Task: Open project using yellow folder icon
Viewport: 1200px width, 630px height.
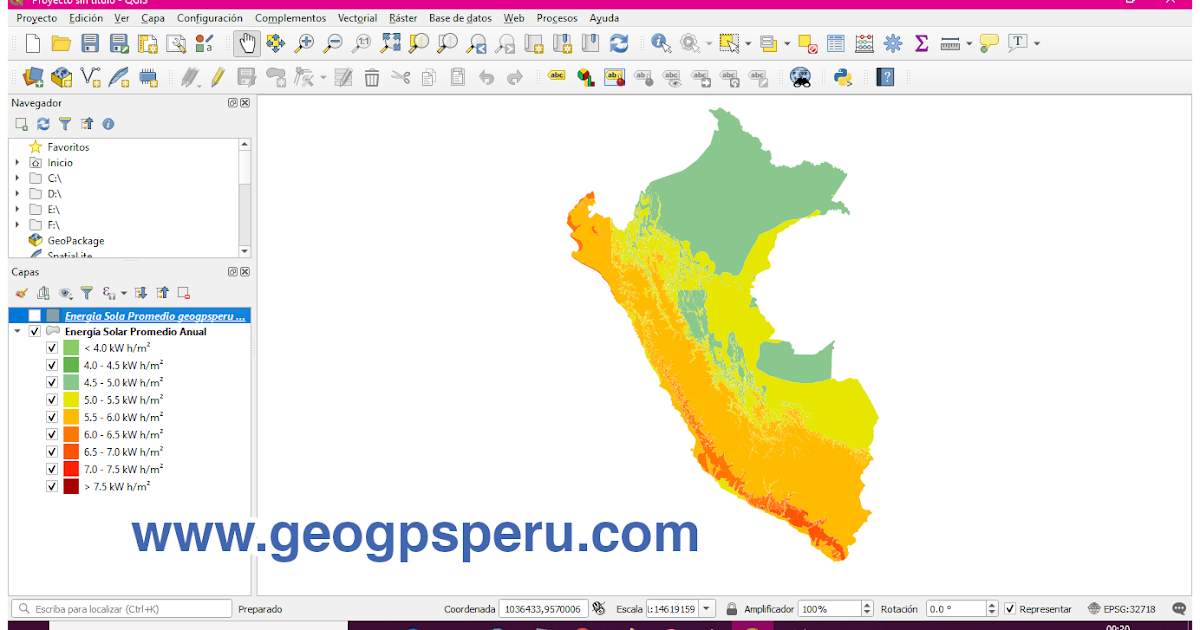Action: tap(61, 43)
